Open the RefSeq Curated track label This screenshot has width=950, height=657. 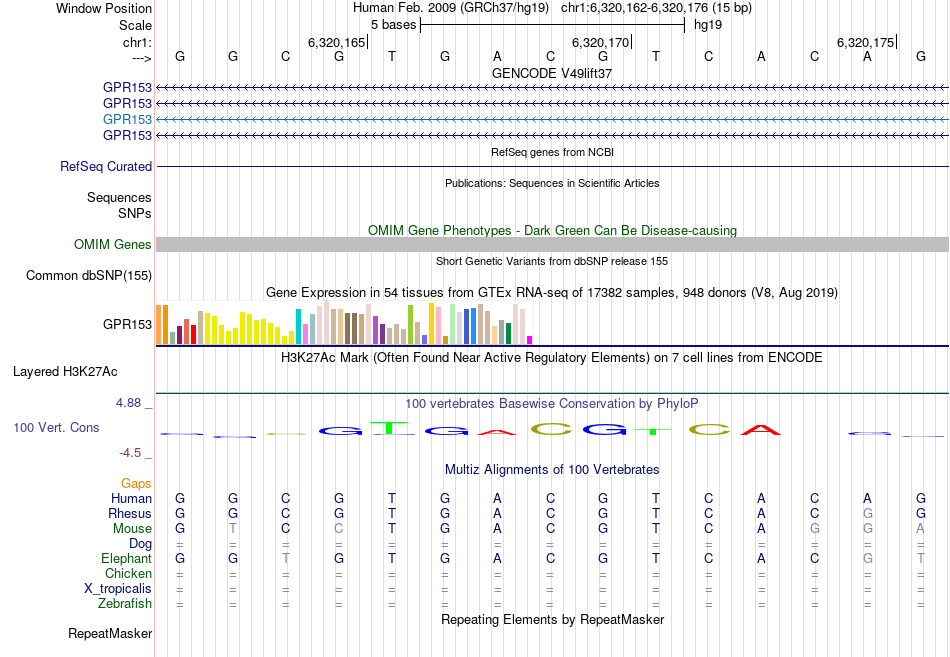click(106, 166)
